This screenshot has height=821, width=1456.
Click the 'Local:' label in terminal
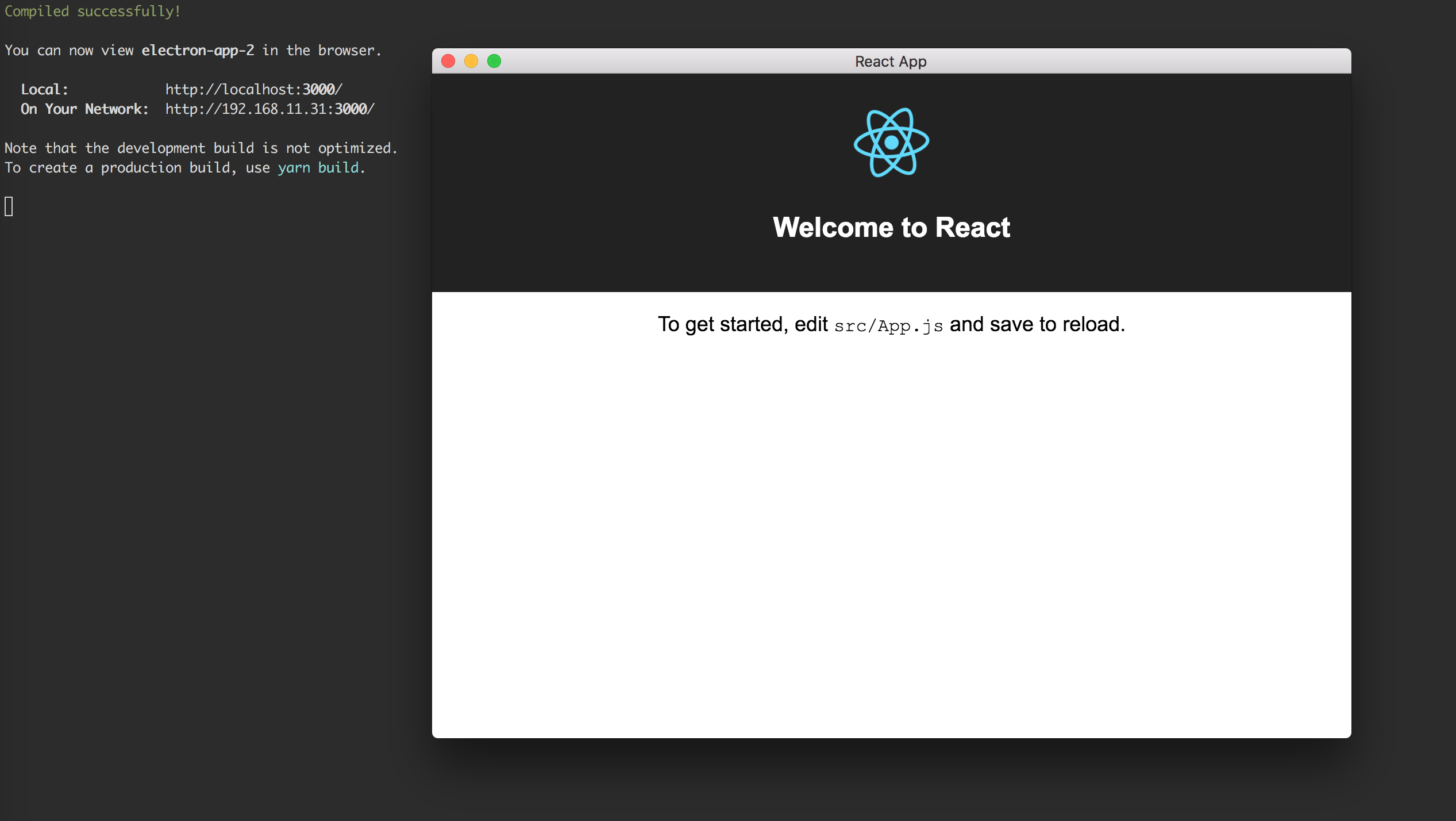coord(44,90)
